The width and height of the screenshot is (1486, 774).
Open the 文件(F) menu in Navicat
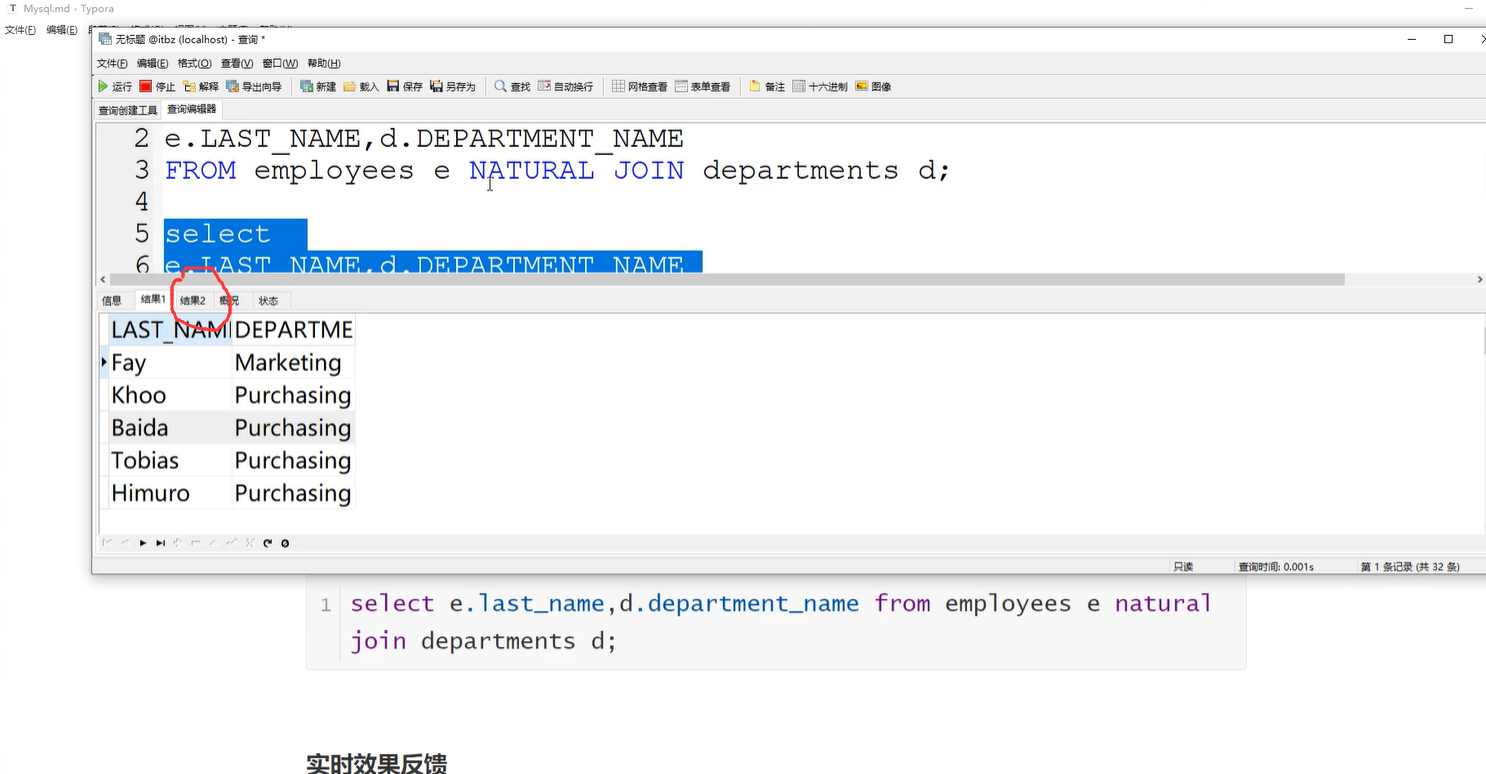click(112, 63)
